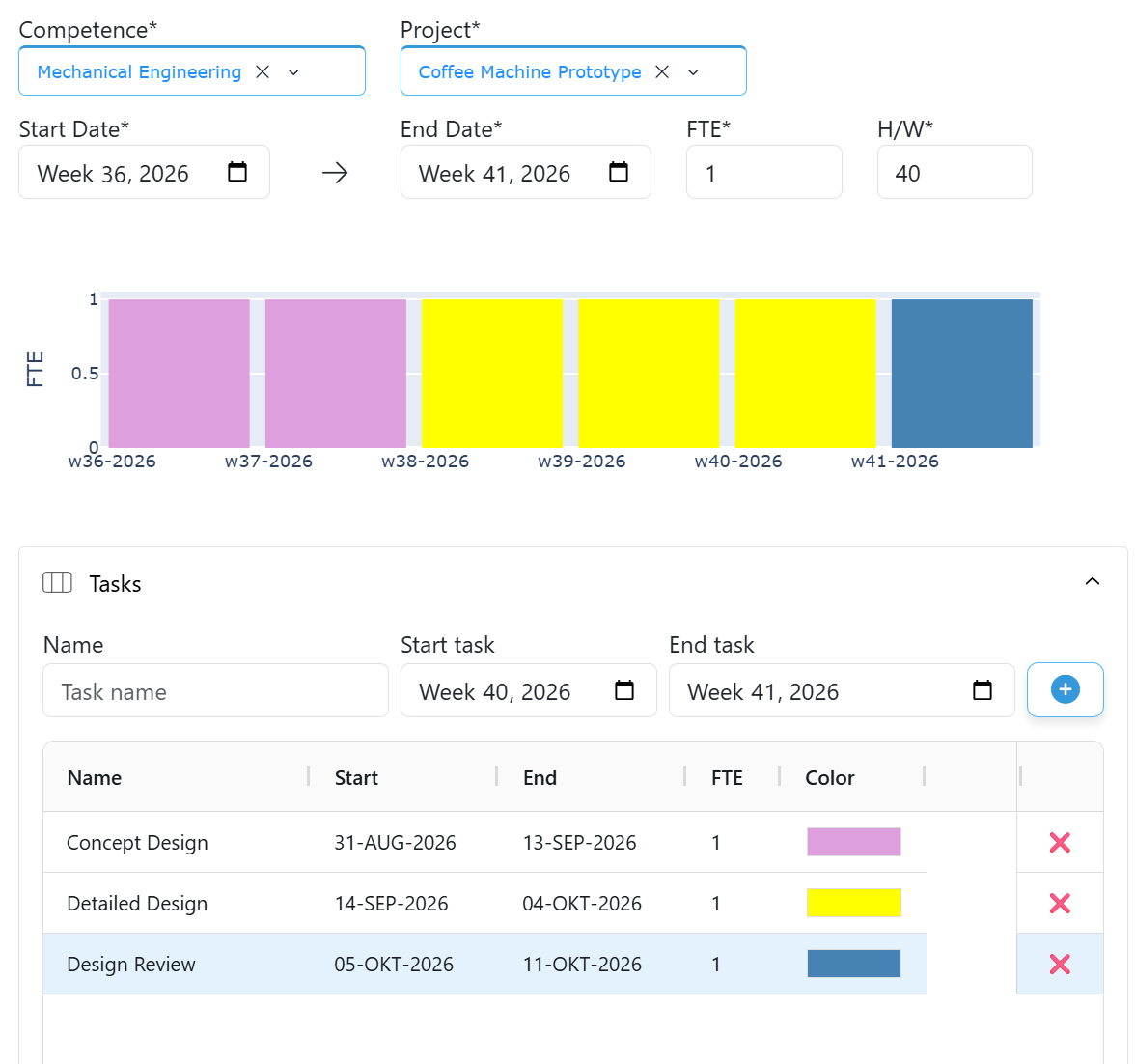
Task: Click the blue bar for w41-2026
Action: [962, 374]
